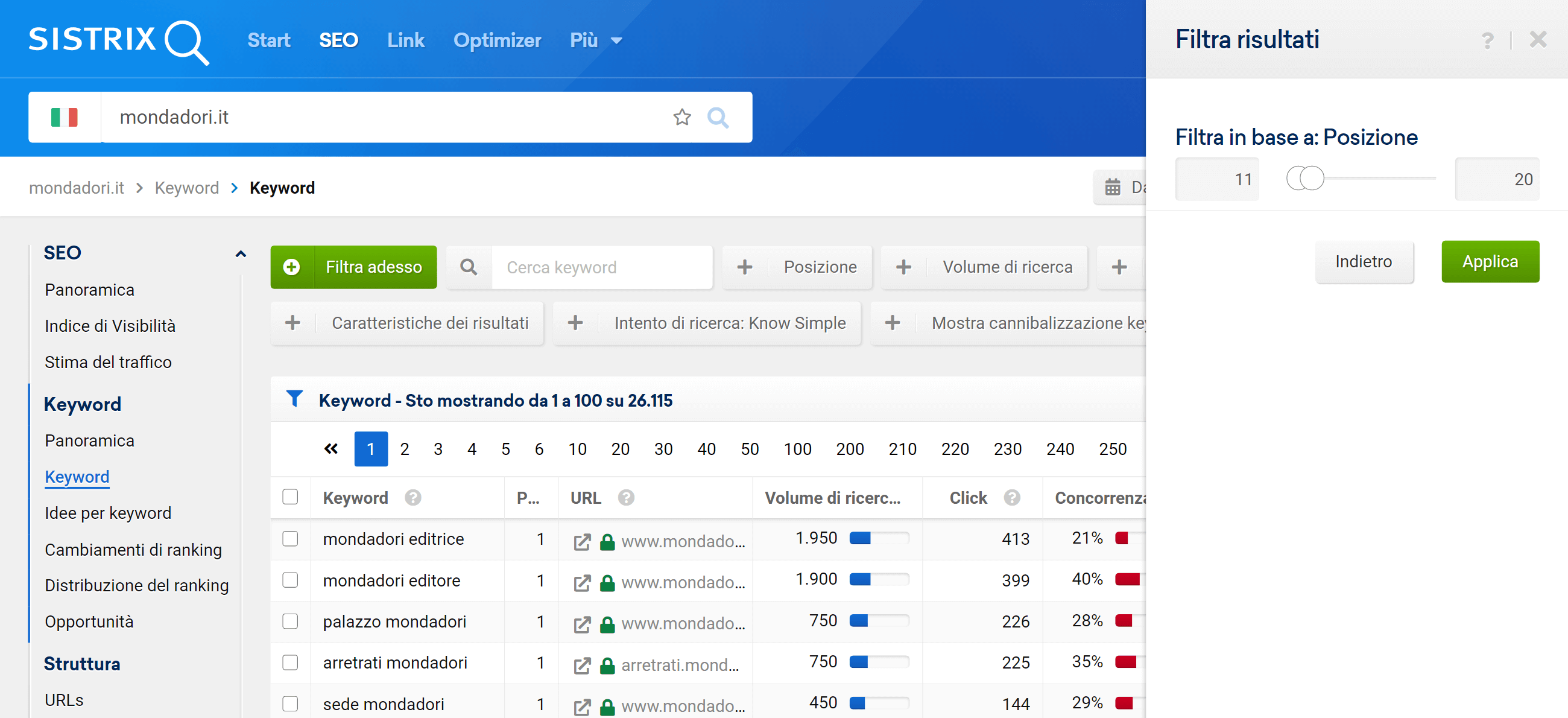Screen dimensions: 1568x718
Task: Go to page 2 of results
Action: pos(404,449)
